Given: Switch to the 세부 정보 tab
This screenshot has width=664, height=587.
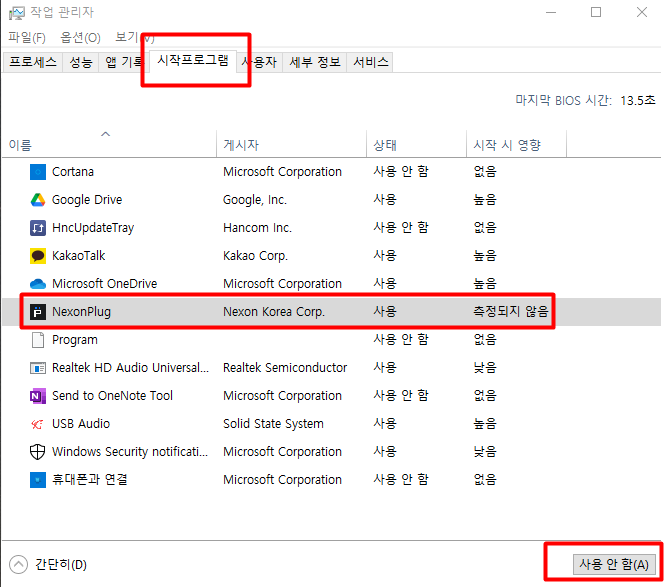Looking at the screenshot, I should 315,62.
